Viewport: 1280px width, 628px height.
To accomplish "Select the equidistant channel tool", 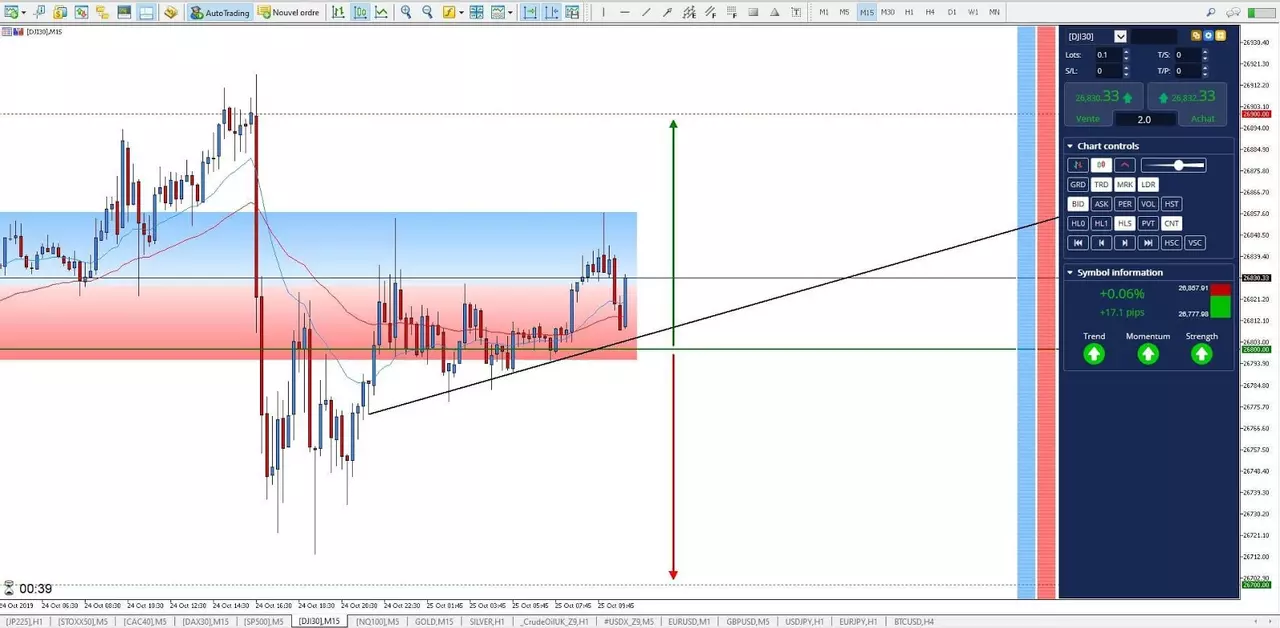I will coord(689,12).
